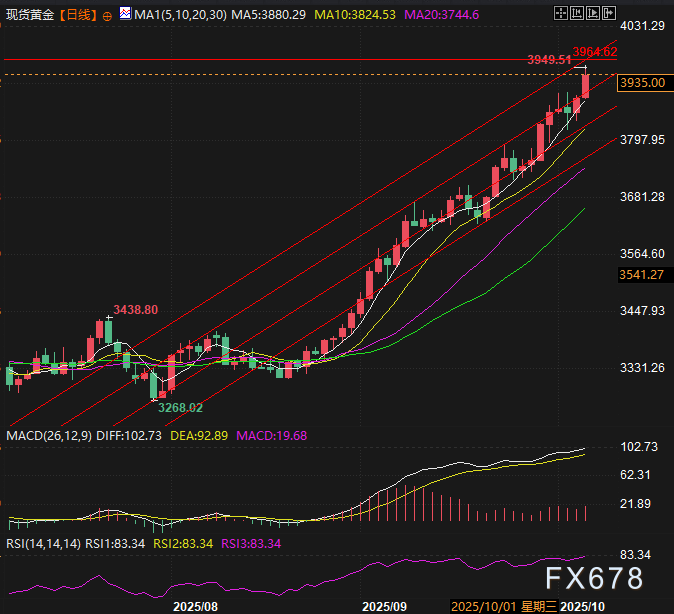Click the FX678 watermark logo
Image resolution: width=674 pixels, height=614 pixels.
tap(594, 579)
